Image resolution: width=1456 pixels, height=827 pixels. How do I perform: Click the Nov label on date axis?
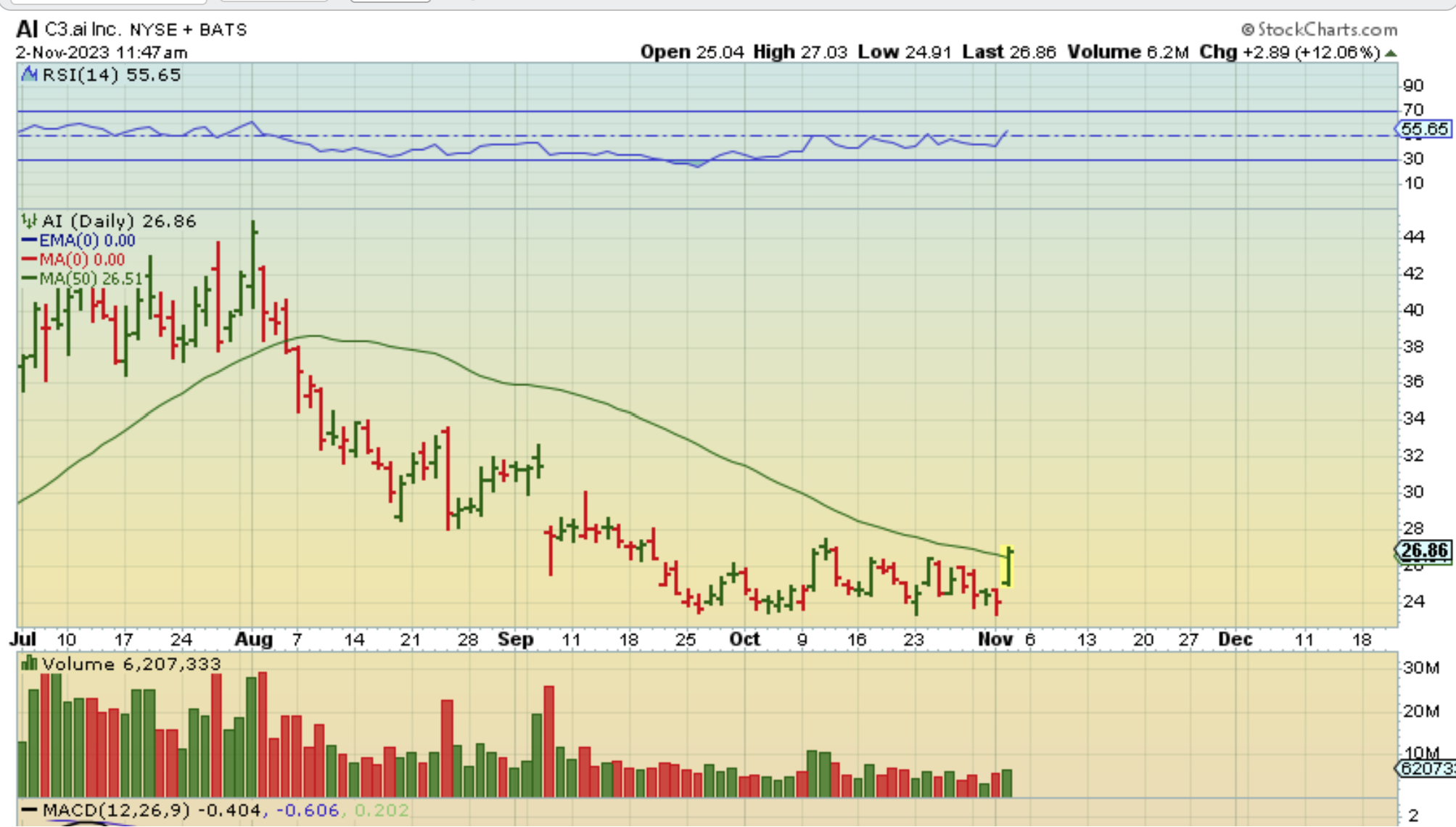[x=995, y=639]
